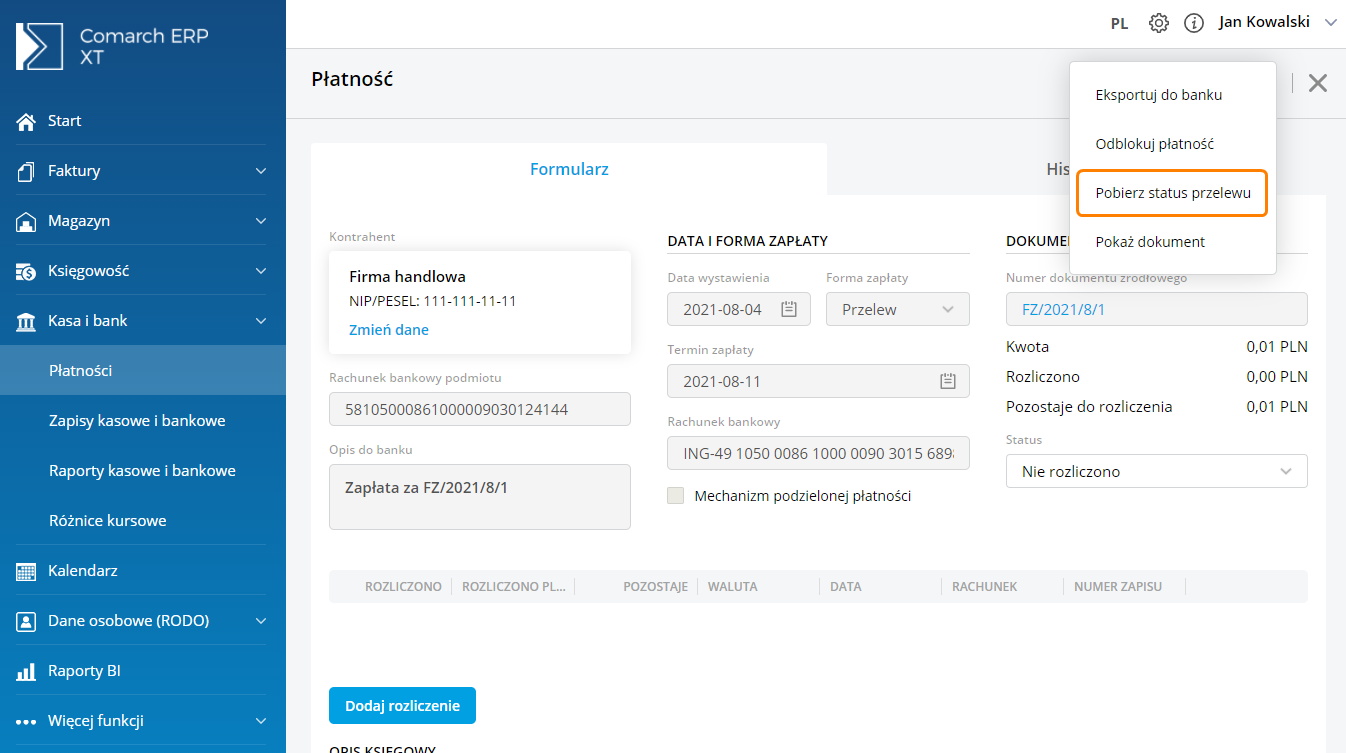Image resolution: width=1346 pixels, height=753 pixels.
Task: Click the Zmień dane link
Action: [x=389, y=329]
